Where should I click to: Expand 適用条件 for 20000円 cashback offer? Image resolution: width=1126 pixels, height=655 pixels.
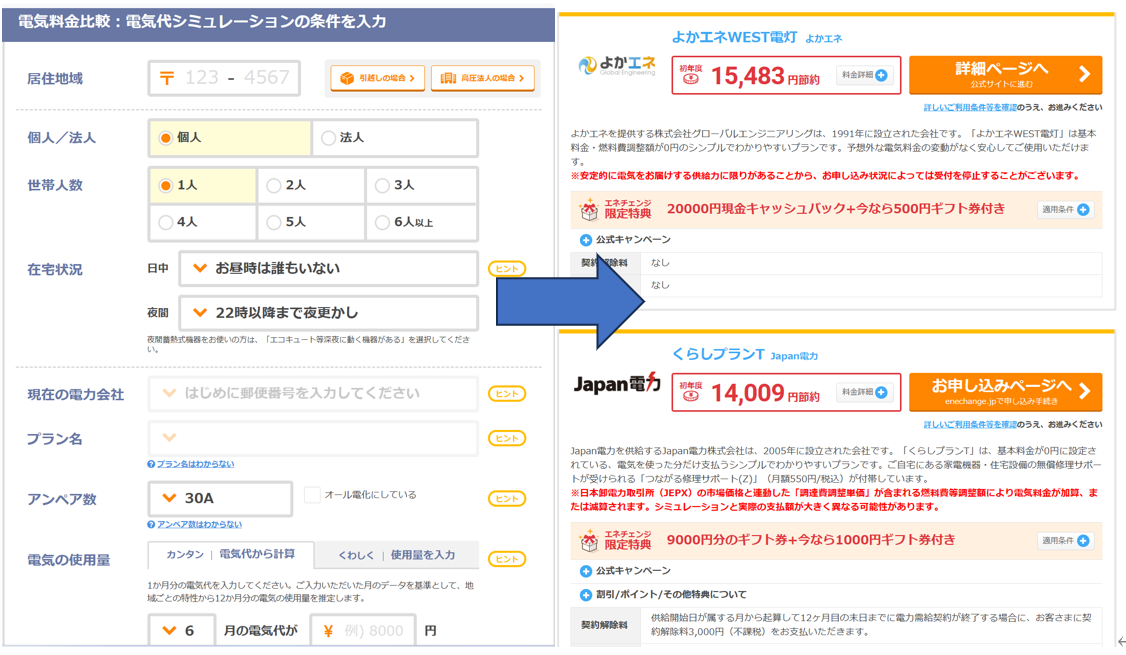click(1066, 210)
